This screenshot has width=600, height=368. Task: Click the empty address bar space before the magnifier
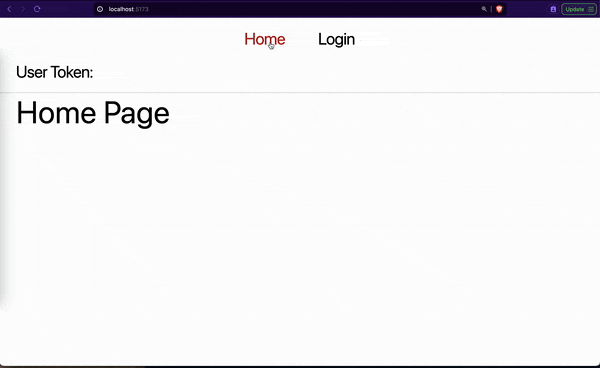pyautogui.click(x=314, y=9)
